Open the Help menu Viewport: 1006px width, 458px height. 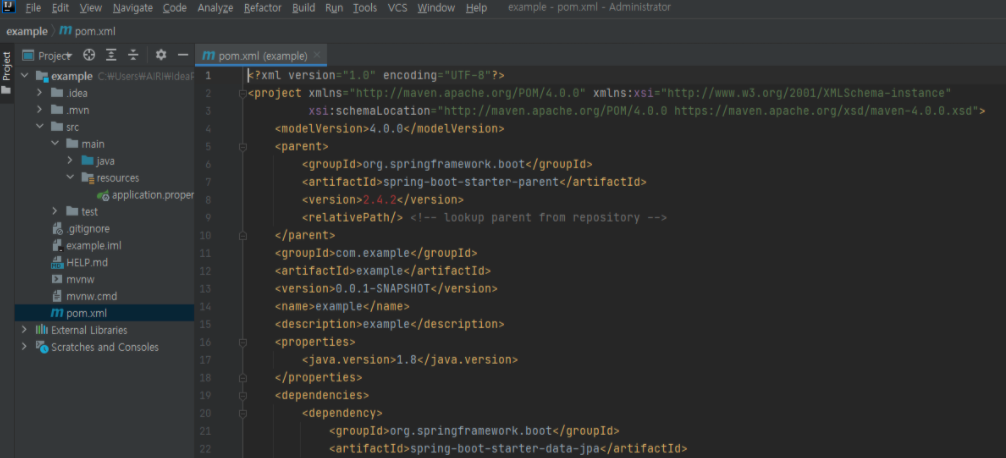pyautogui.click(x=476, y=8)
